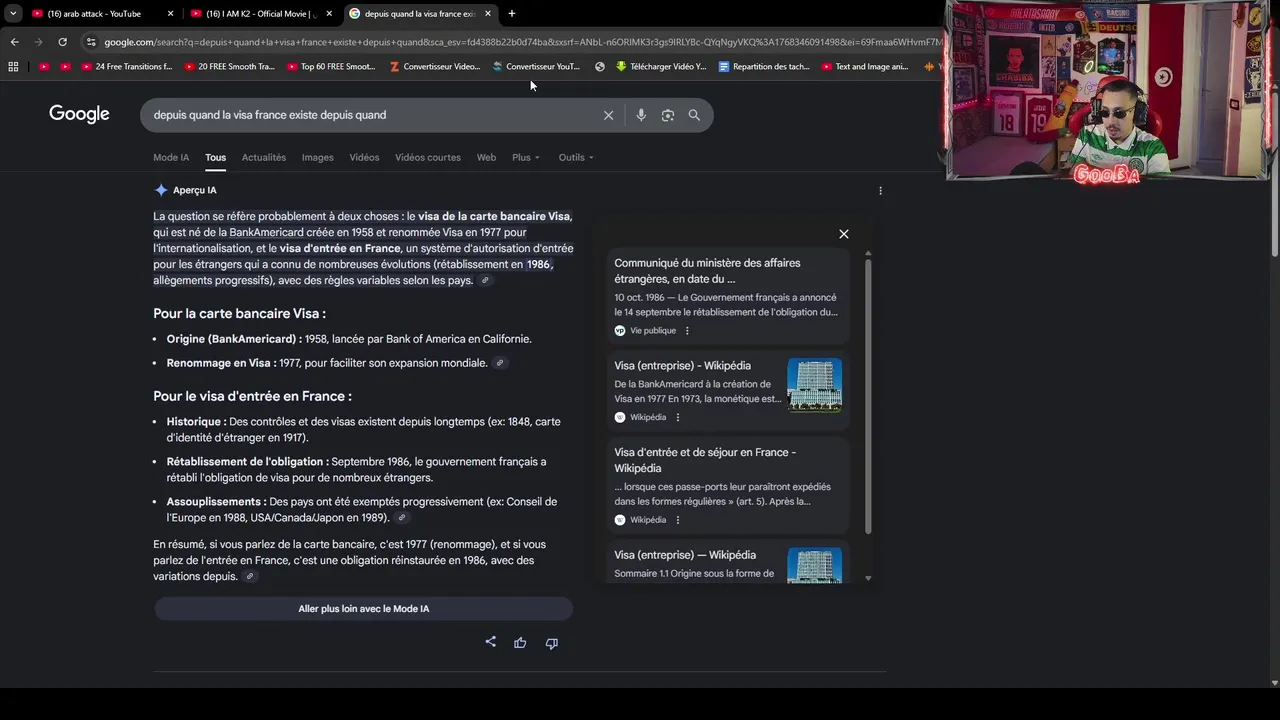Screen dimensions: 1280x720
Task: Click Aller plus loin avec le Mode IA
Action: 363,609
